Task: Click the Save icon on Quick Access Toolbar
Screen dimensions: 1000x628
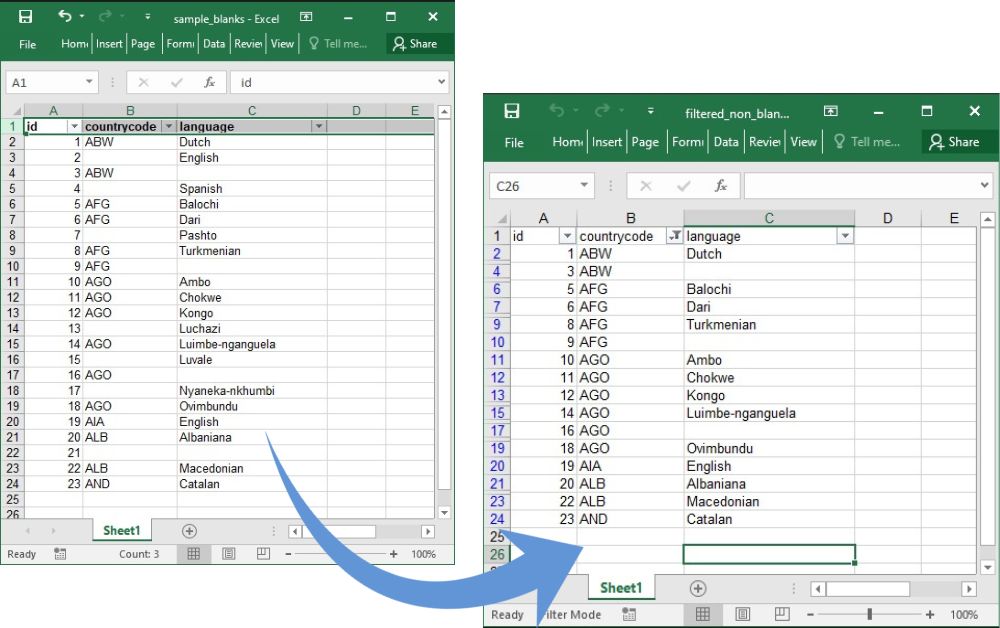Action: (x=24, y=16)
